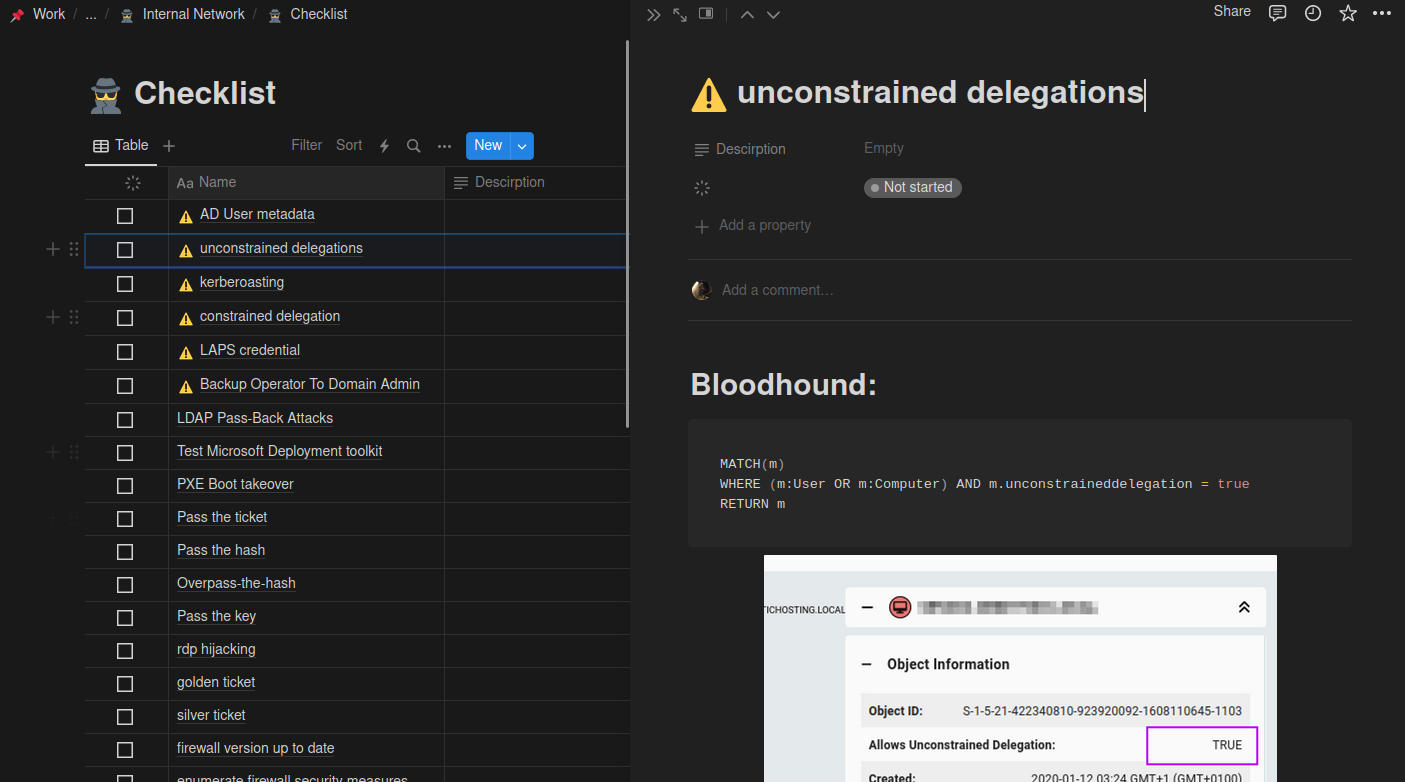Star this page as favorite

(x=1348, y=13)
